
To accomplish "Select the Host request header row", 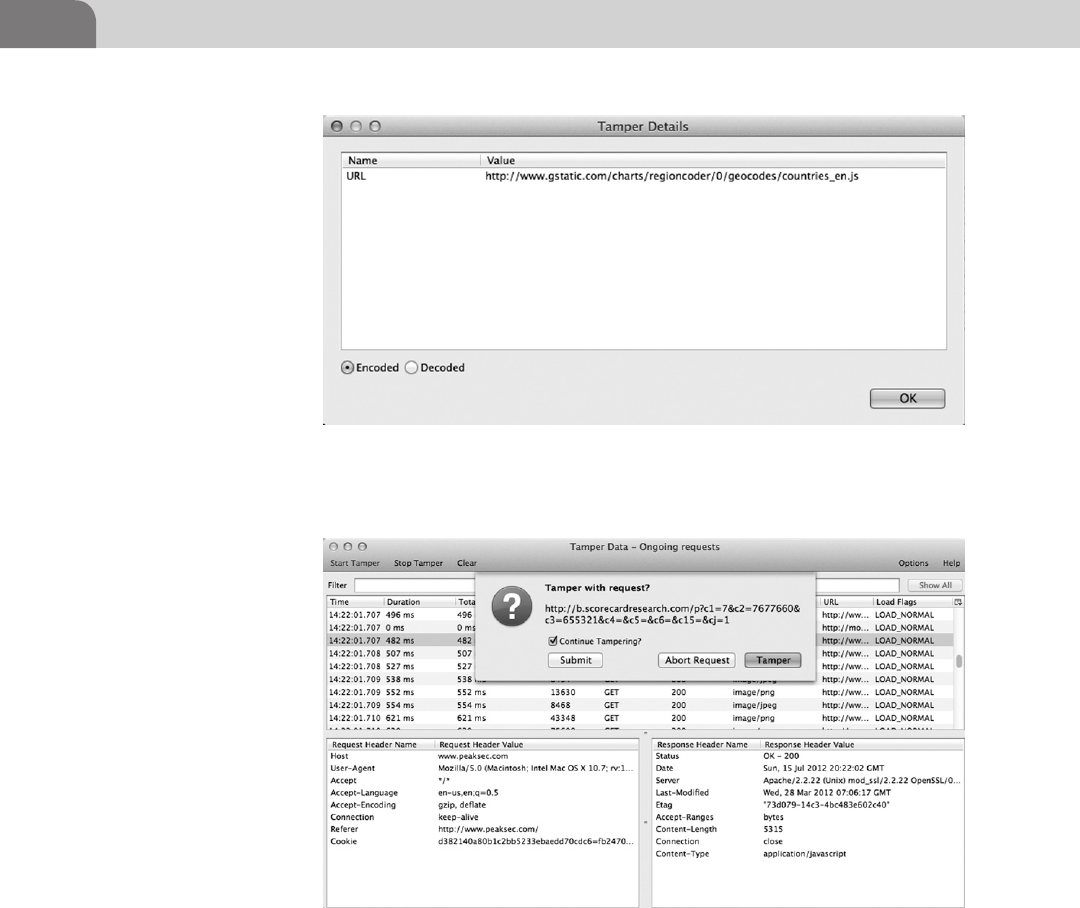I will coord(482,756).
